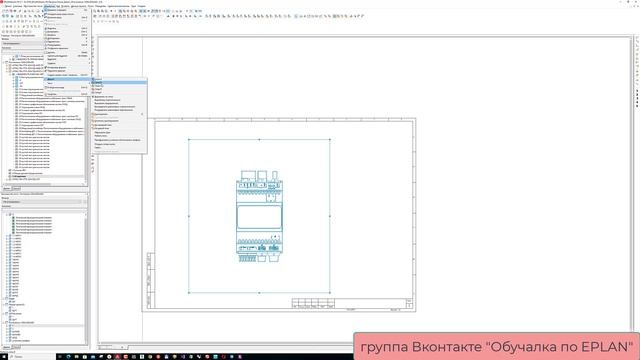Choose Удалить (Delete) in the dropdown menu
Viewport: 640px width, 360px height.
pyautogui.click(x=66, y=53)
